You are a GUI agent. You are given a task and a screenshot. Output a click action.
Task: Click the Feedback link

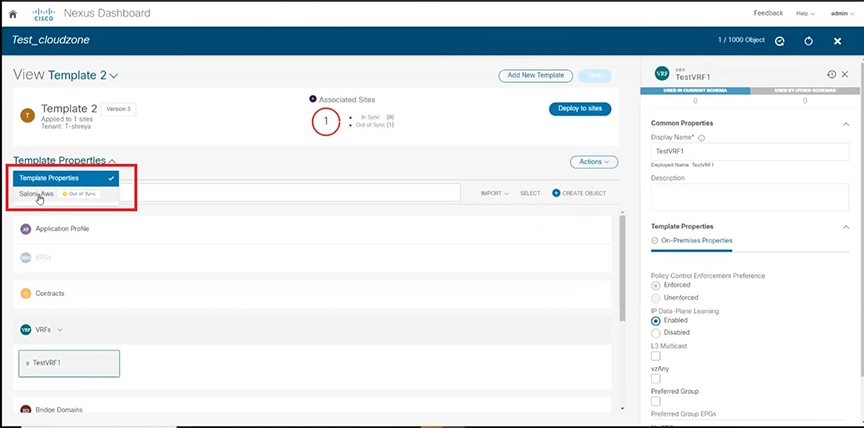pyautogui.click(x=768, y=13)
